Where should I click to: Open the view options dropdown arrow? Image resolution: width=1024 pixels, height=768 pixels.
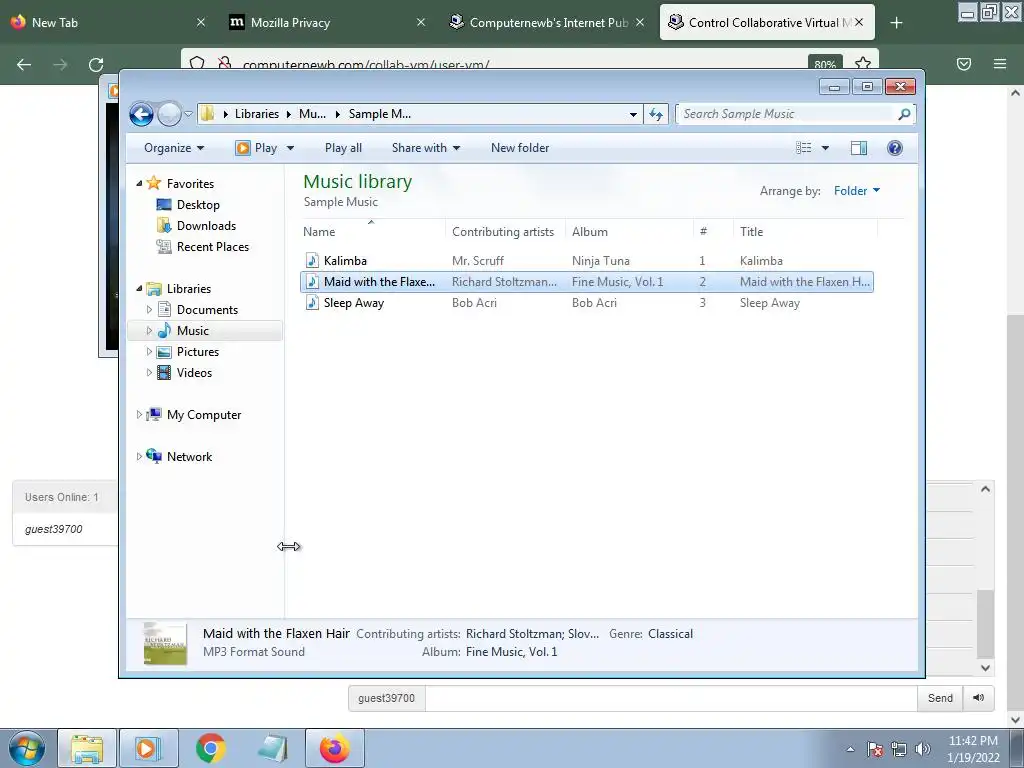[x=825, y=148]
